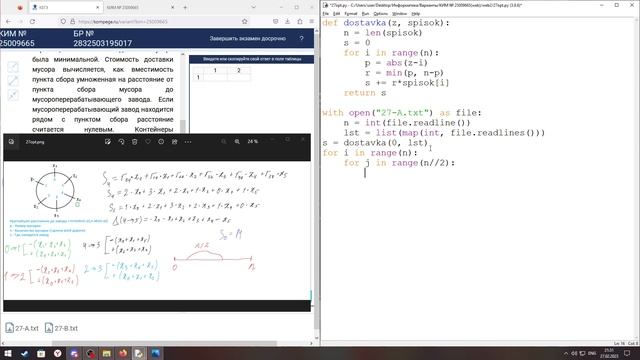Viewport: 640px width, 360px height.
Task: Download the 27-A.txt file
Action: pos(22,328)
